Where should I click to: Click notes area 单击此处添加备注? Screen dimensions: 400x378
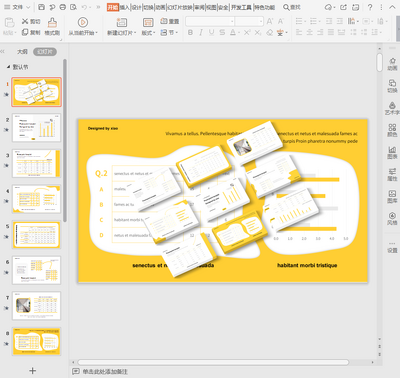pos(105,371)
